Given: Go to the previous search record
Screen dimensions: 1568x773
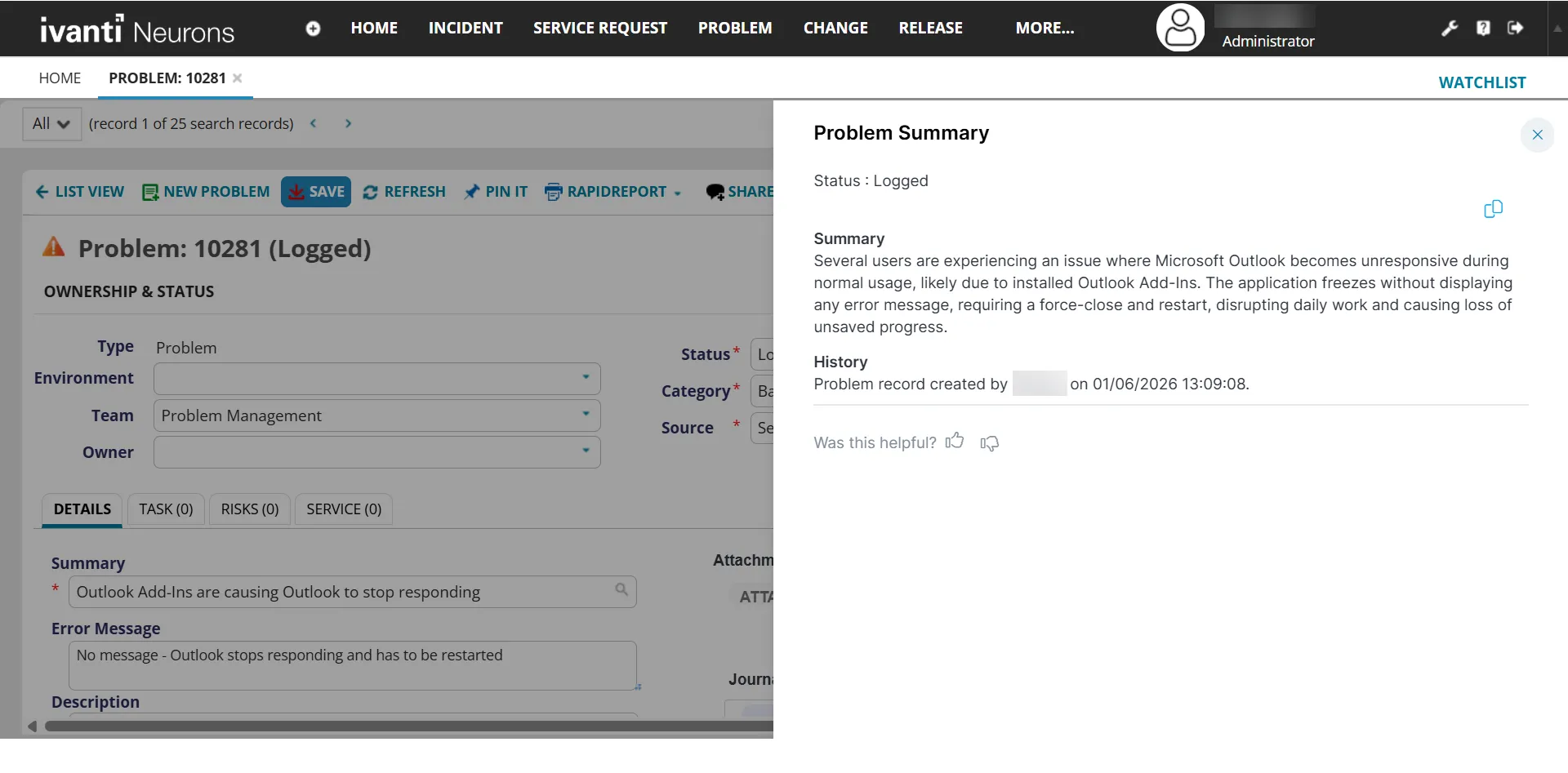Looking at the screenshot, I should [x=313, y=123].
